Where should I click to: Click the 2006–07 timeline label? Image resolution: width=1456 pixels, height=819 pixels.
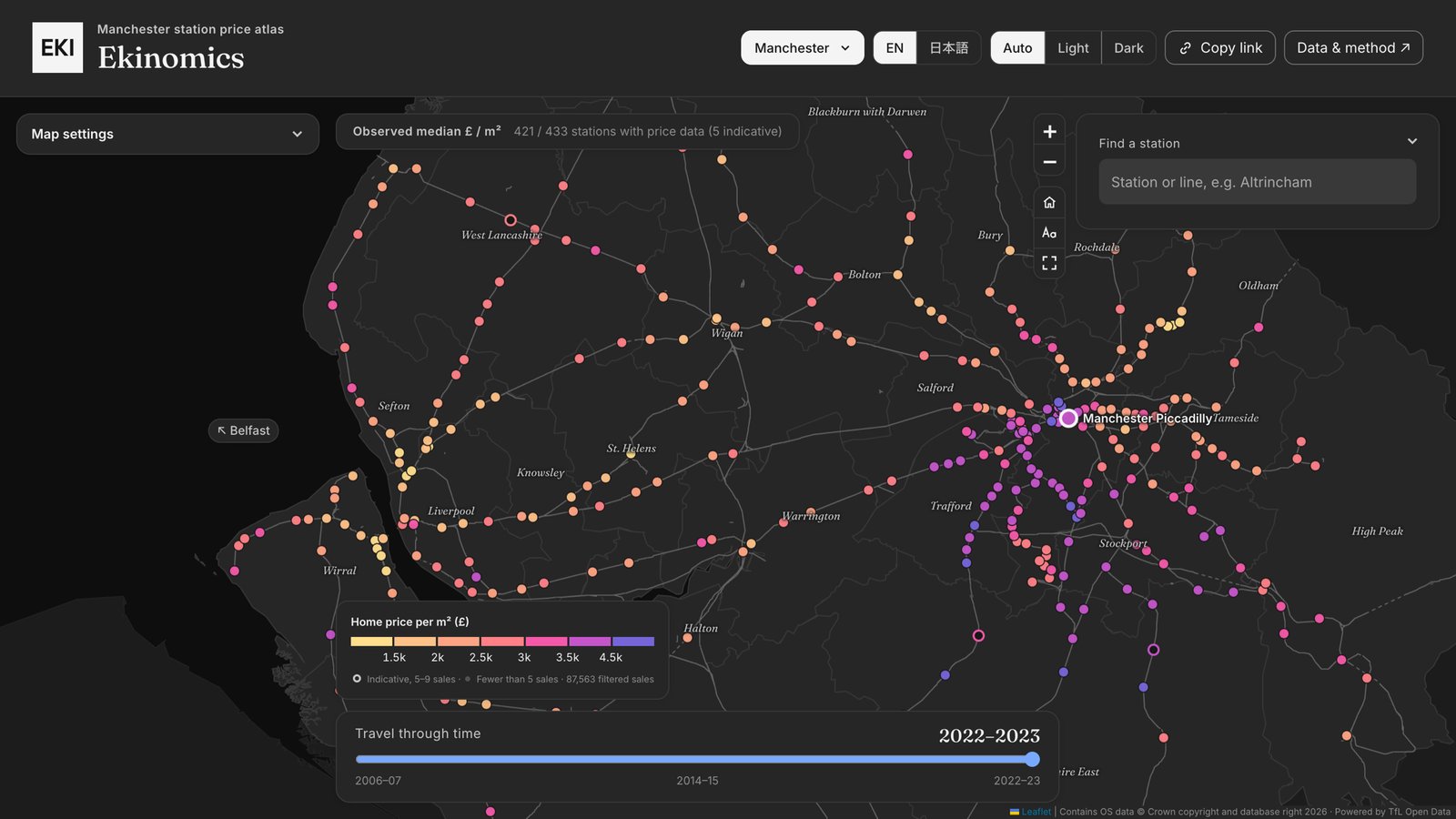point(378,781)
